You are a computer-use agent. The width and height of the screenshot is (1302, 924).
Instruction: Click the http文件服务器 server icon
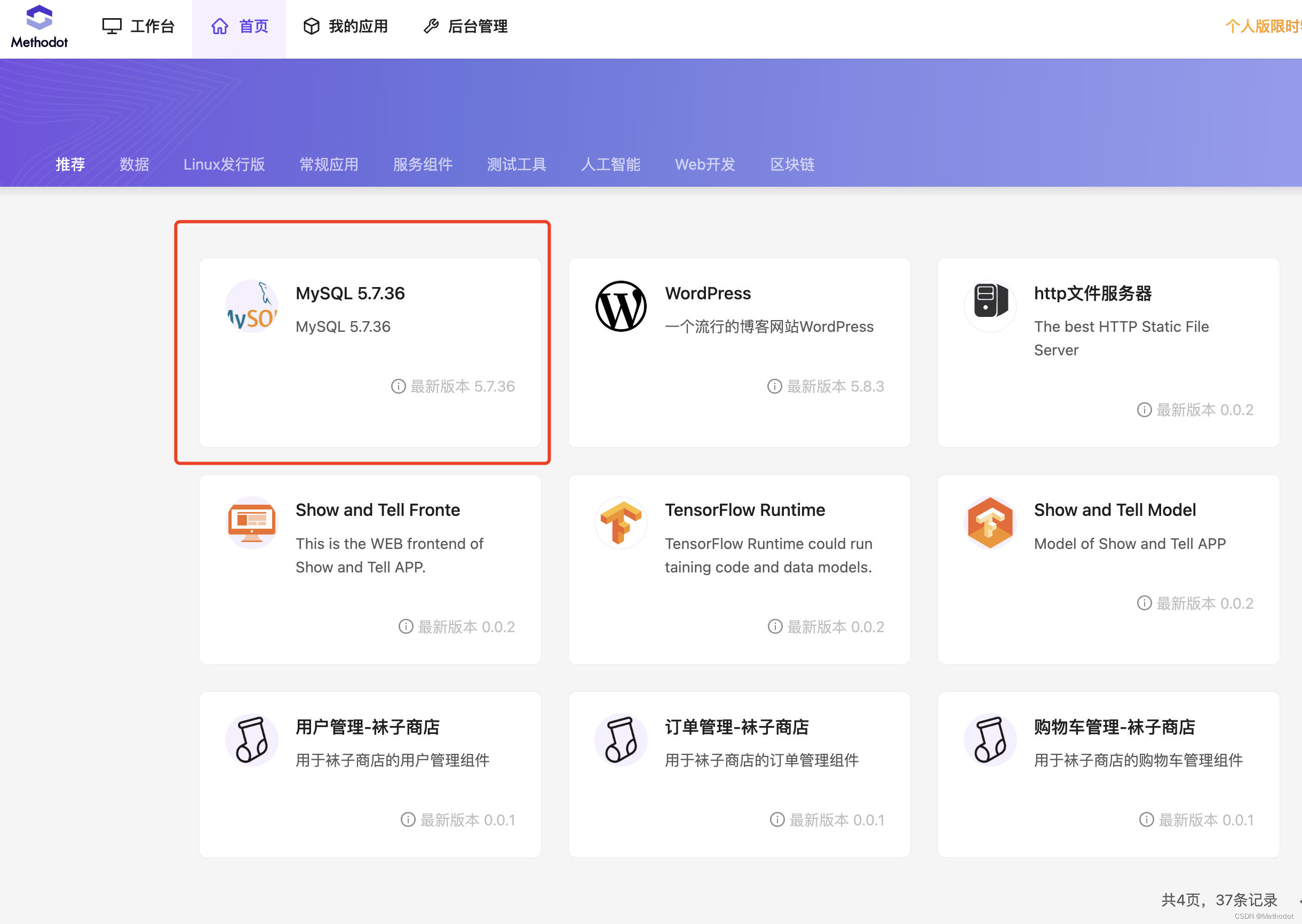click(x=990, y=300)
